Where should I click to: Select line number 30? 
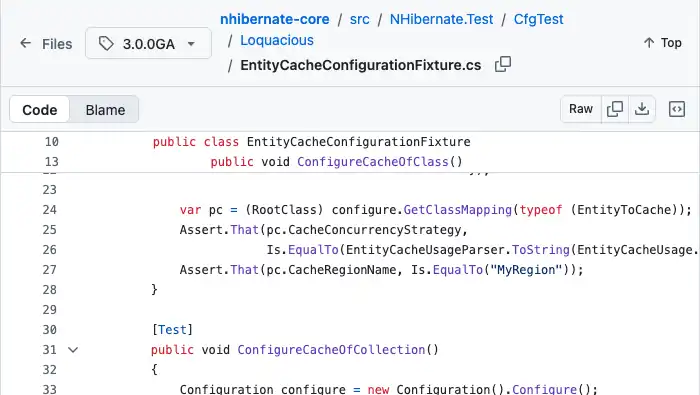[50, 330]
